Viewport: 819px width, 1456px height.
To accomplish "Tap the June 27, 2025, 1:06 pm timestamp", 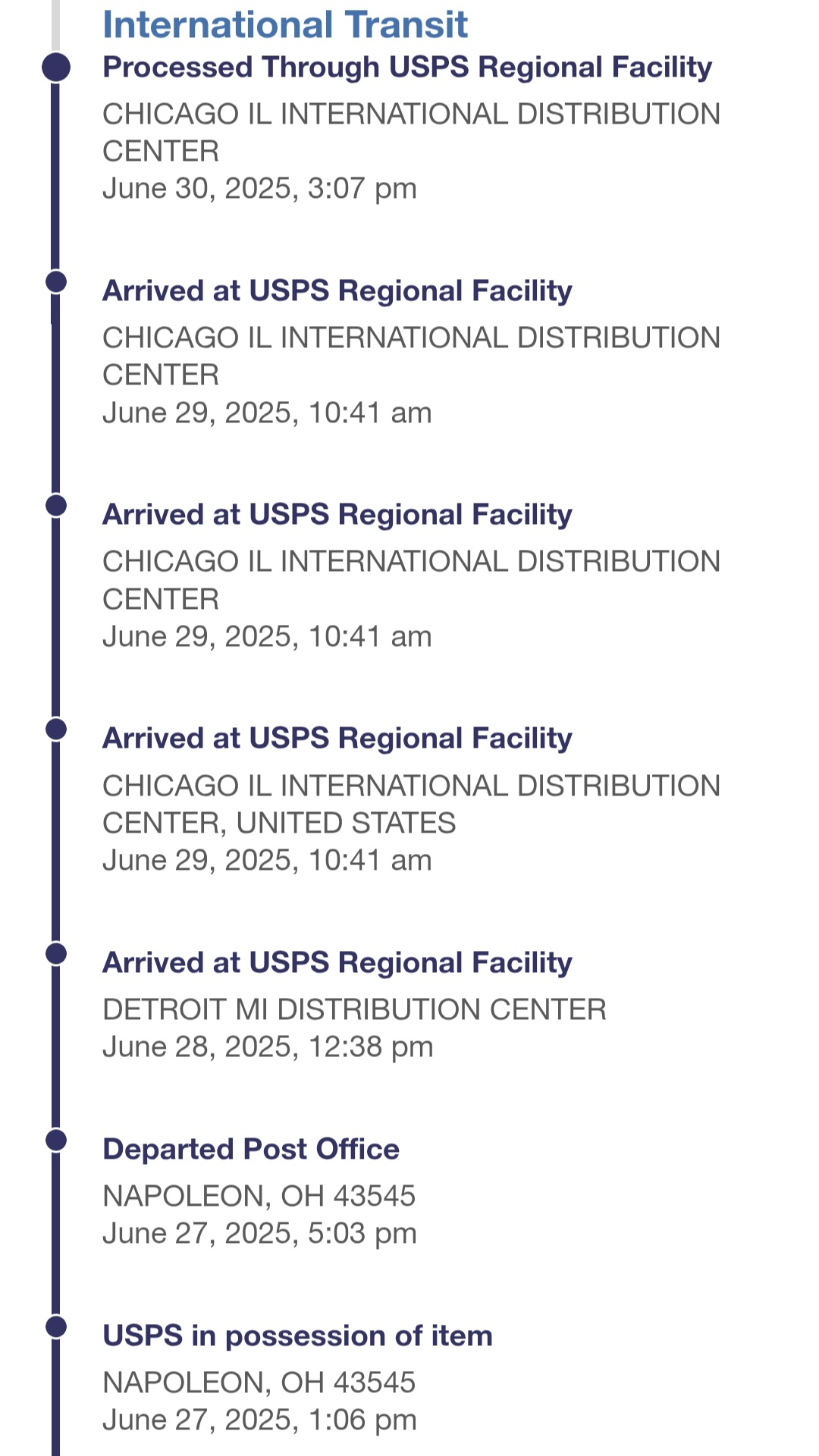I will 259,1420.
